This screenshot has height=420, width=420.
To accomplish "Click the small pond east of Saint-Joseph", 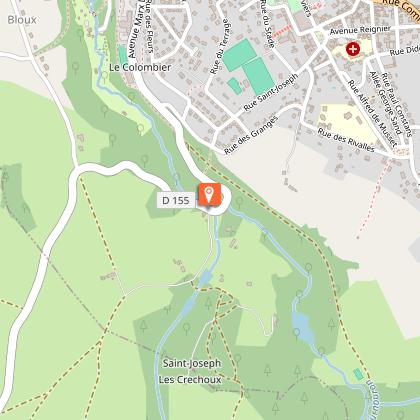I will pyautogui.click(x=303, y=326).
